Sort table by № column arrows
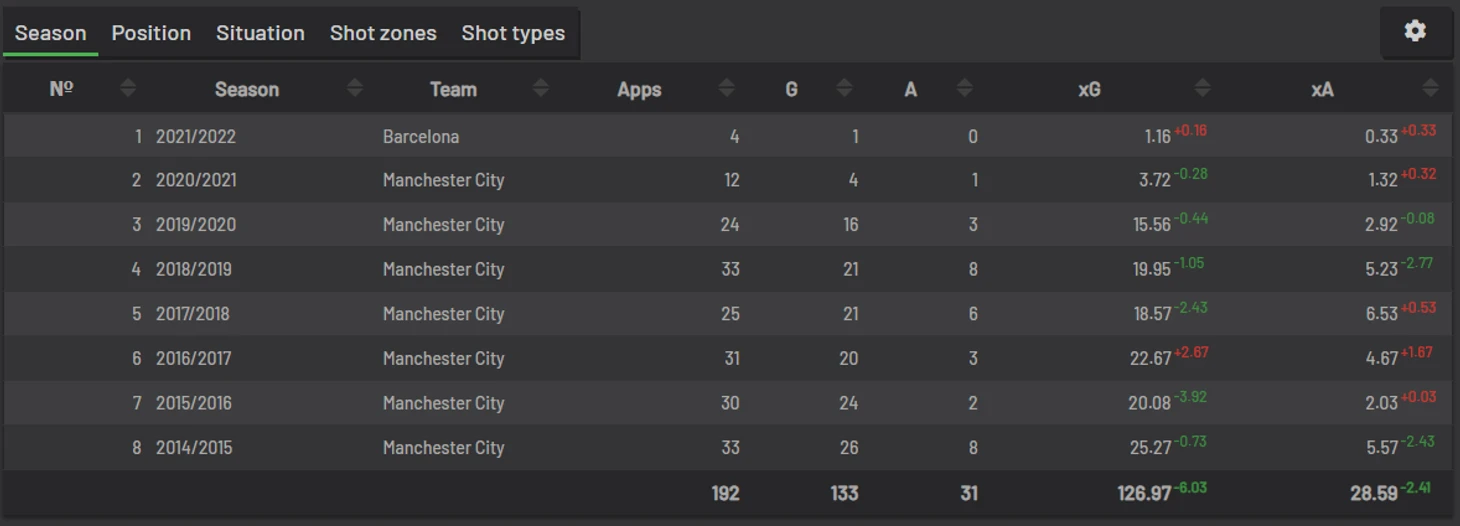The width and height of the screenshot is (1460, 526). click(x=128, y=88)
